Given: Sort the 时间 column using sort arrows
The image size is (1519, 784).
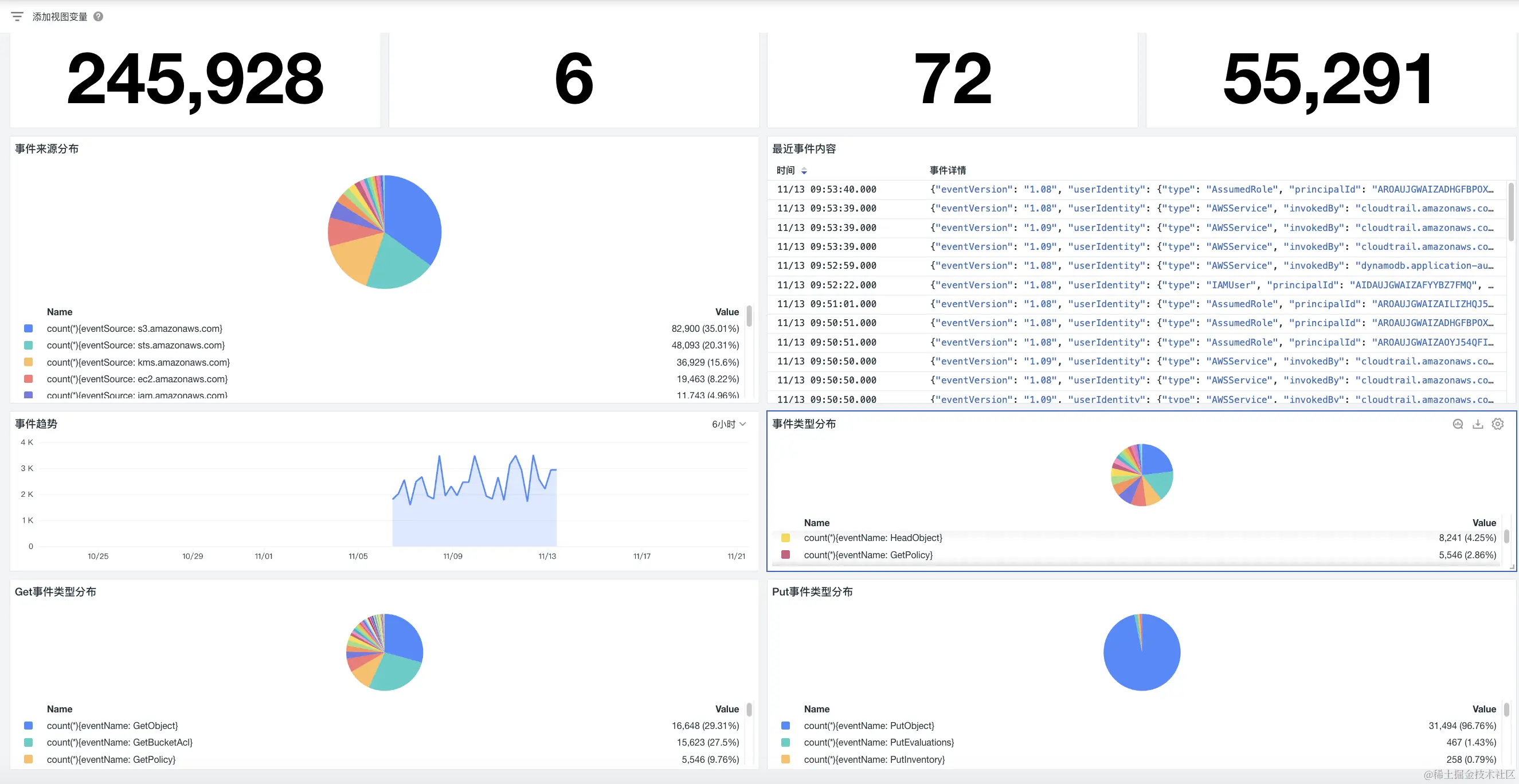Looking at the screenshot, I should (804, 171).
